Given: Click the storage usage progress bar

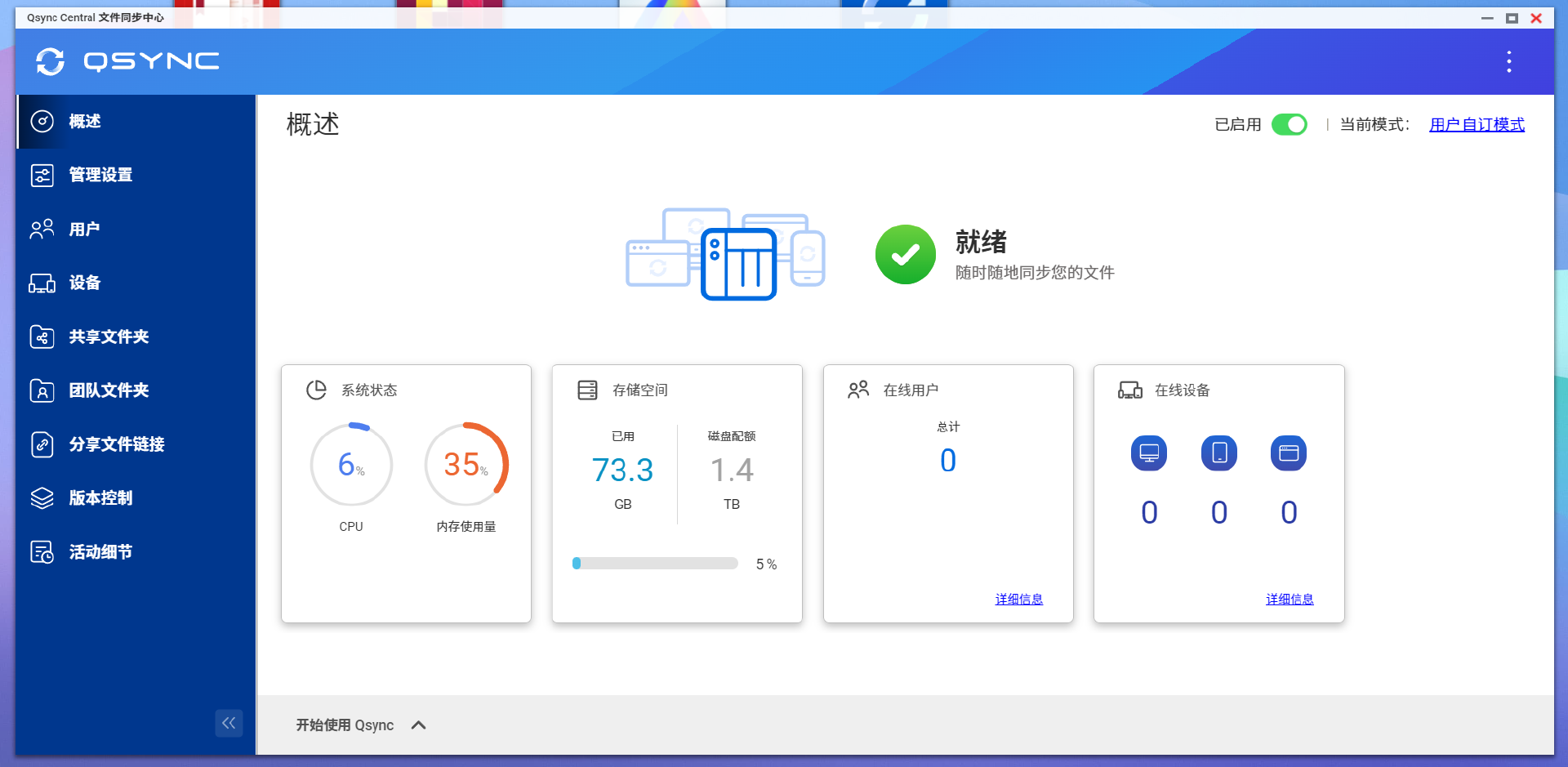Looking at the screenshot, I should tap(655, 564).
